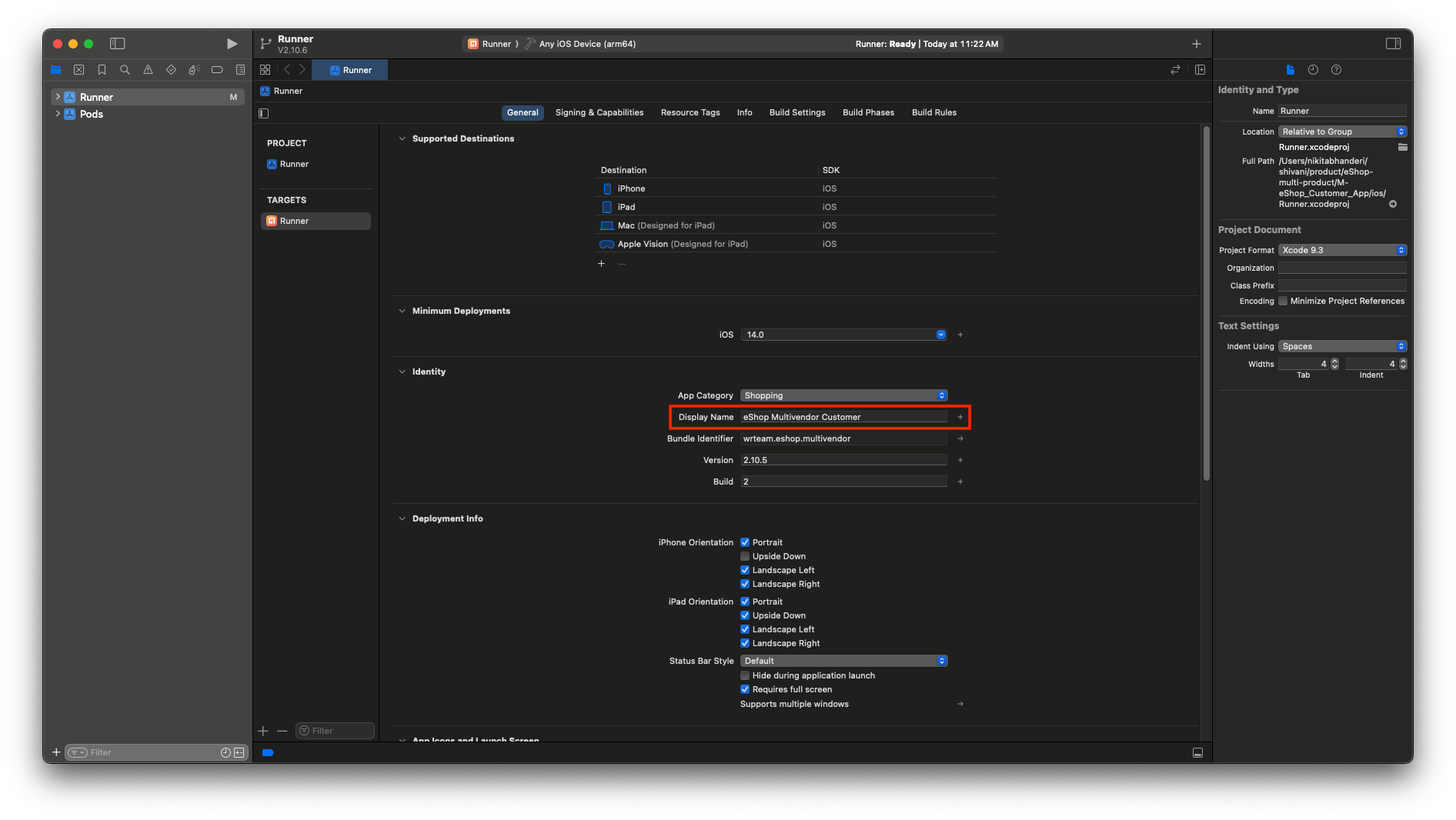Enable Minimize Project References checkbox
Viewport: 1456px width, 820px height.
1283,301
